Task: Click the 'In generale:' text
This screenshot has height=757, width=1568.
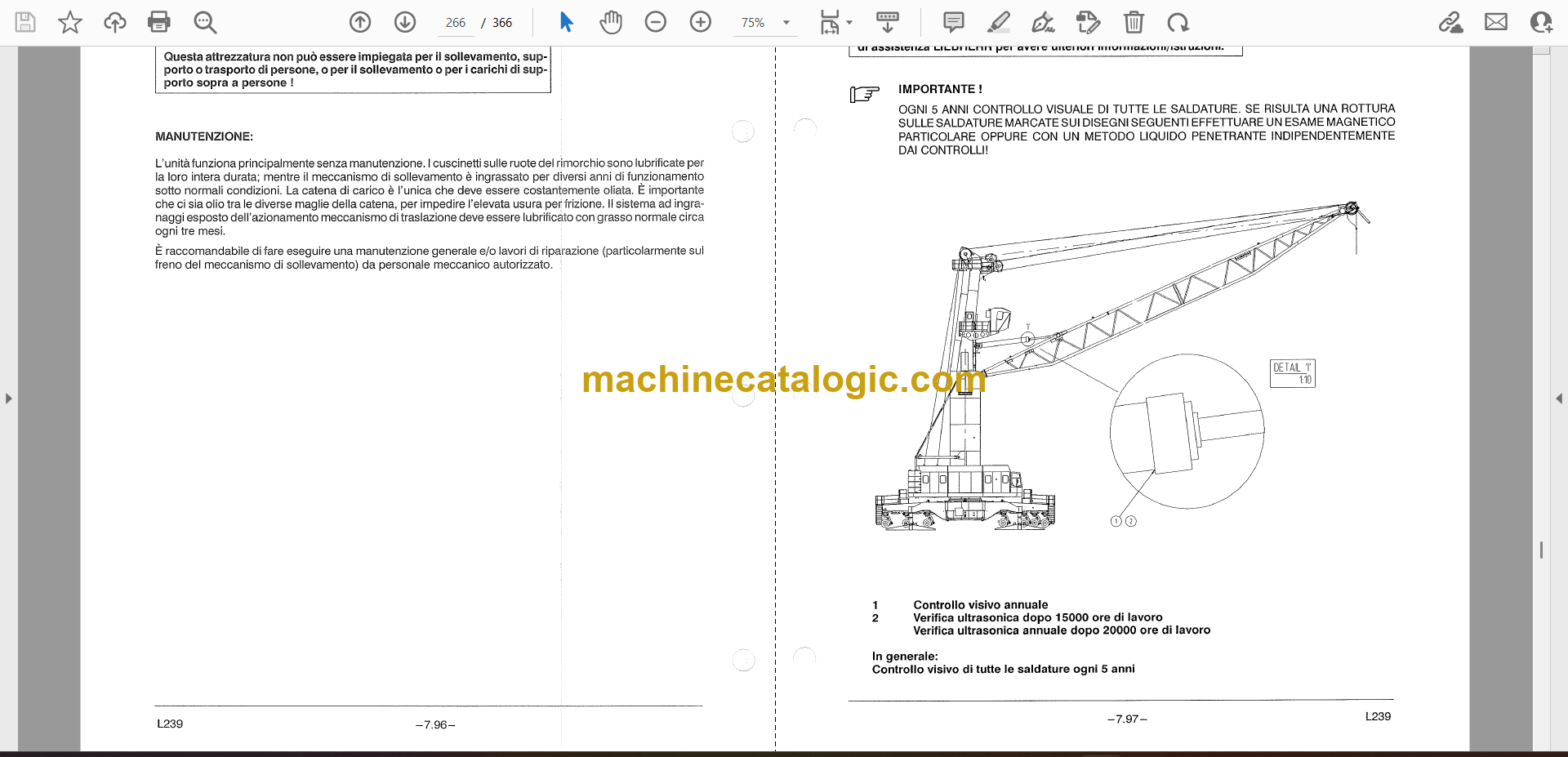Action: pyautogui.click(x=905, y=657)
